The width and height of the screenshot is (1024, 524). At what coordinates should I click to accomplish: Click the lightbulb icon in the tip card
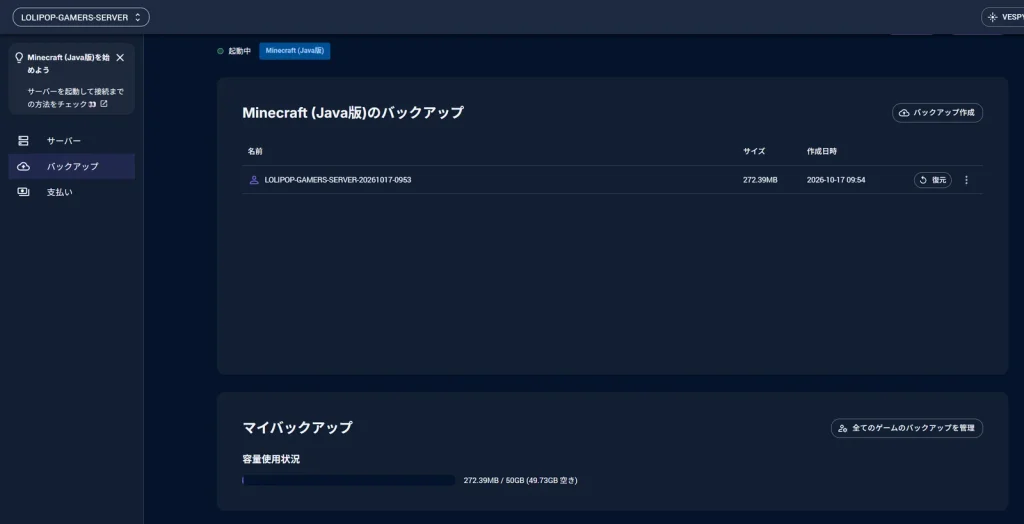coord(19,57)
